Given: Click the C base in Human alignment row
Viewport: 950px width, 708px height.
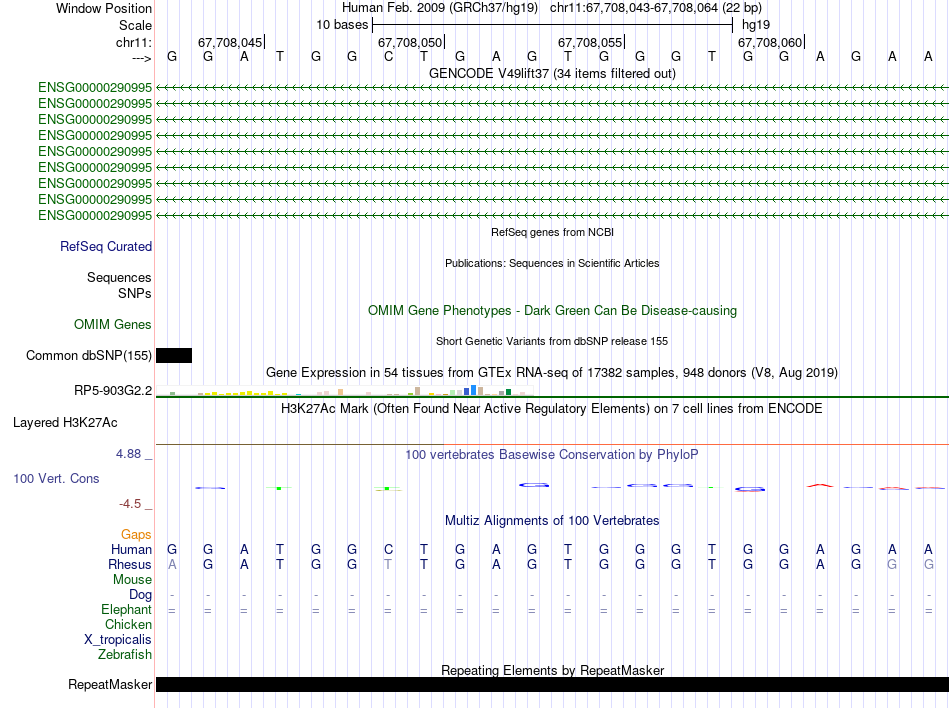Looking at the screenshot, I should pos(388,549).
